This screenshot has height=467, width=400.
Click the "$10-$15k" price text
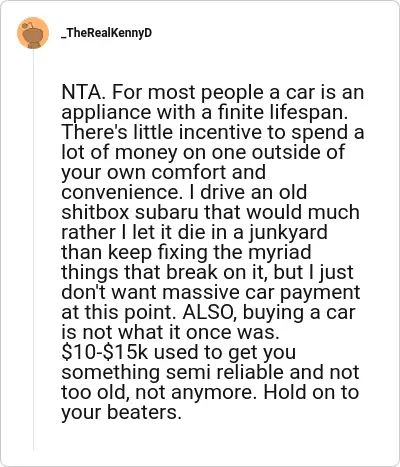click(x=105, y=352)
